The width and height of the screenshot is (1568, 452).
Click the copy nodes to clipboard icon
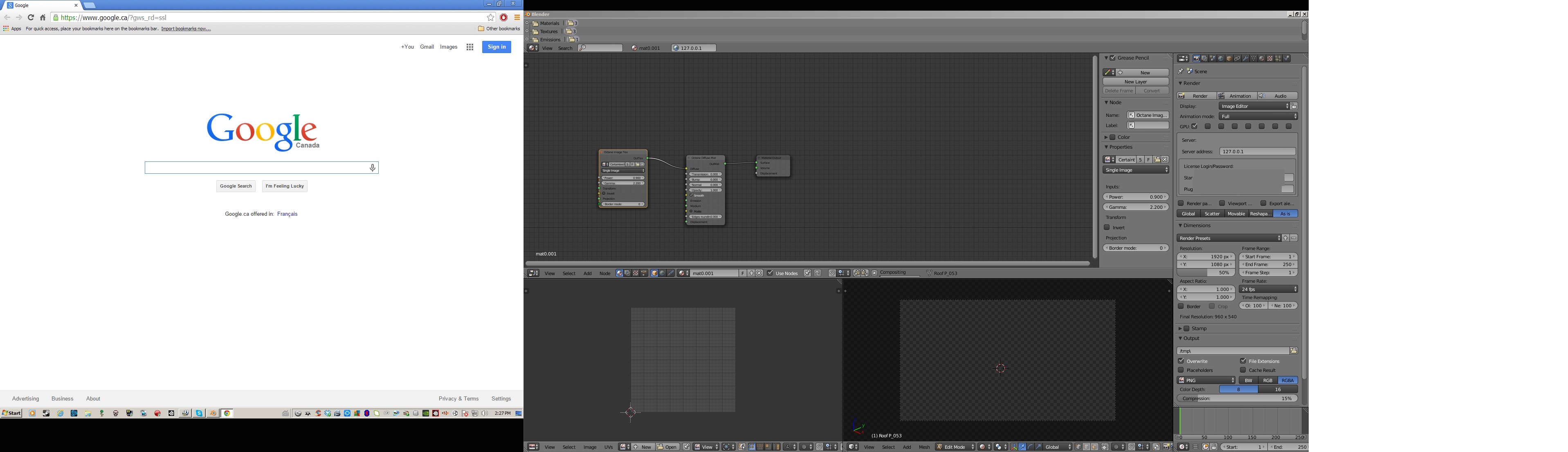pos(856,274)
